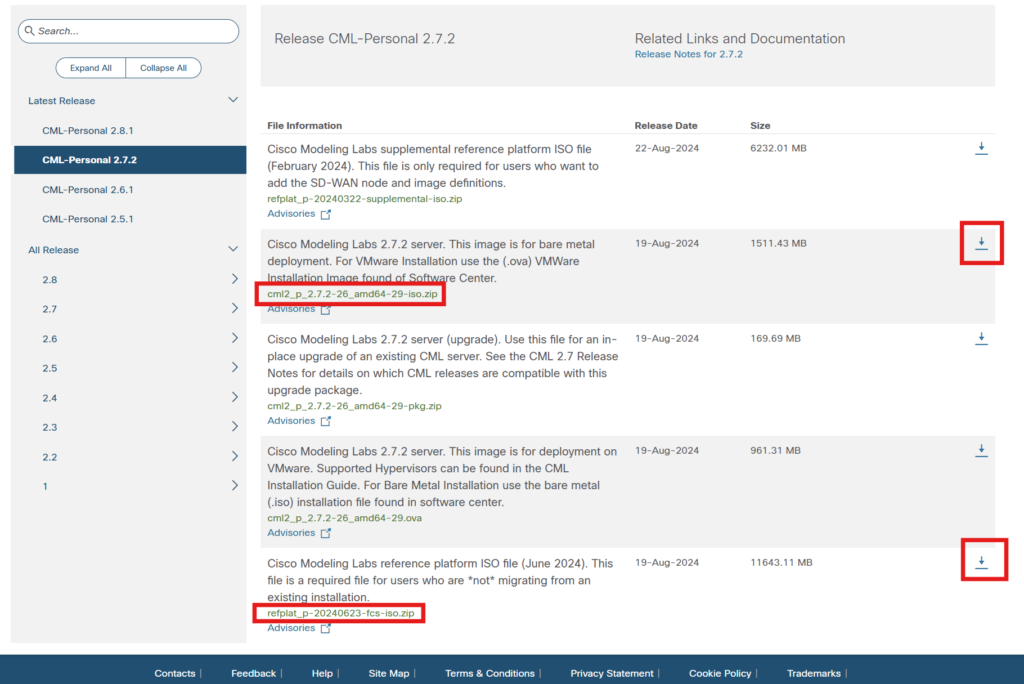1024x684 pixels.
Task: Select CML-Personal 2.7.2 release
Action: point(130,160)
